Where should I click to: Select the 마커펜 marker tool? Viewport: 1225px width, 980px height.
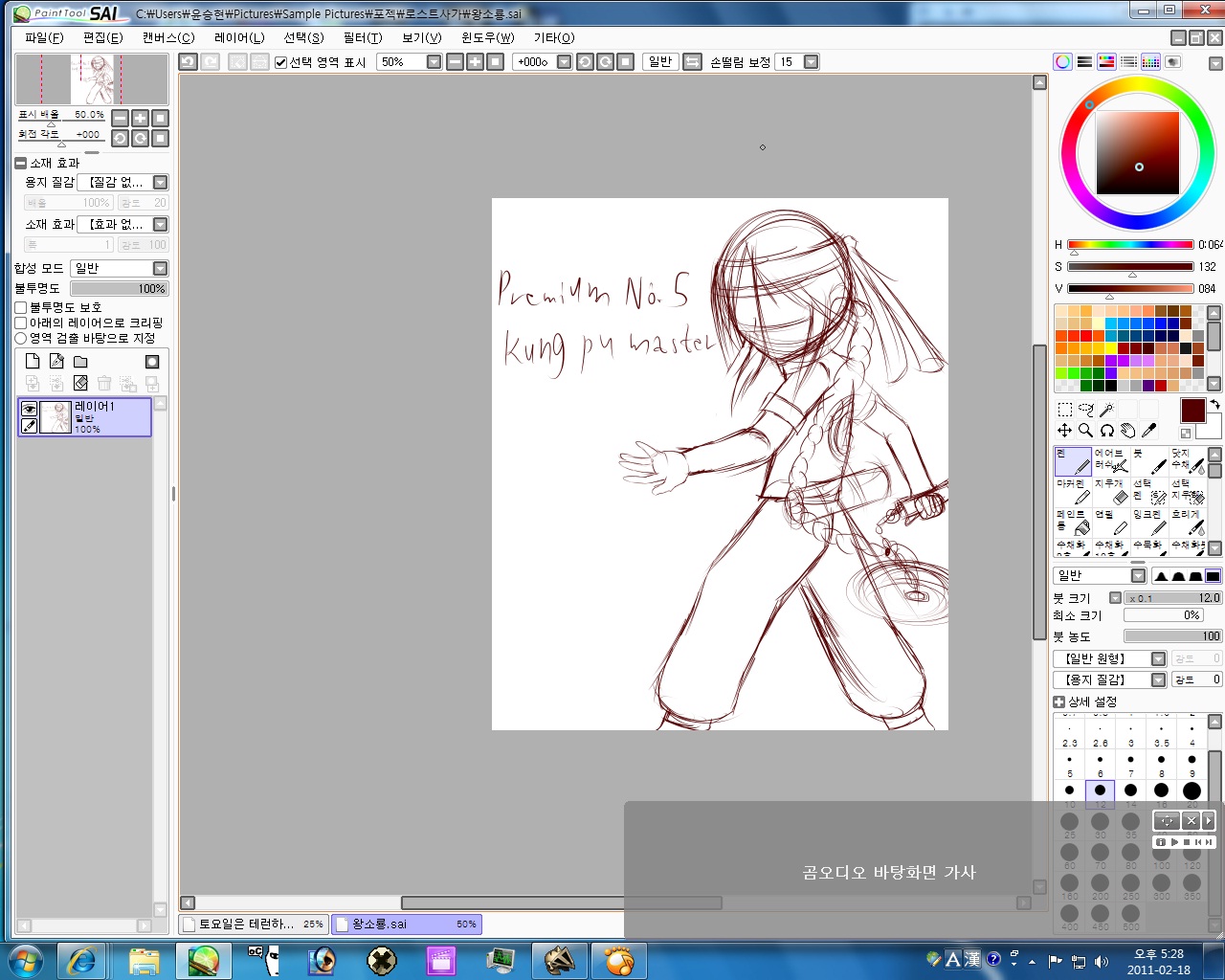click(1073, 492)
